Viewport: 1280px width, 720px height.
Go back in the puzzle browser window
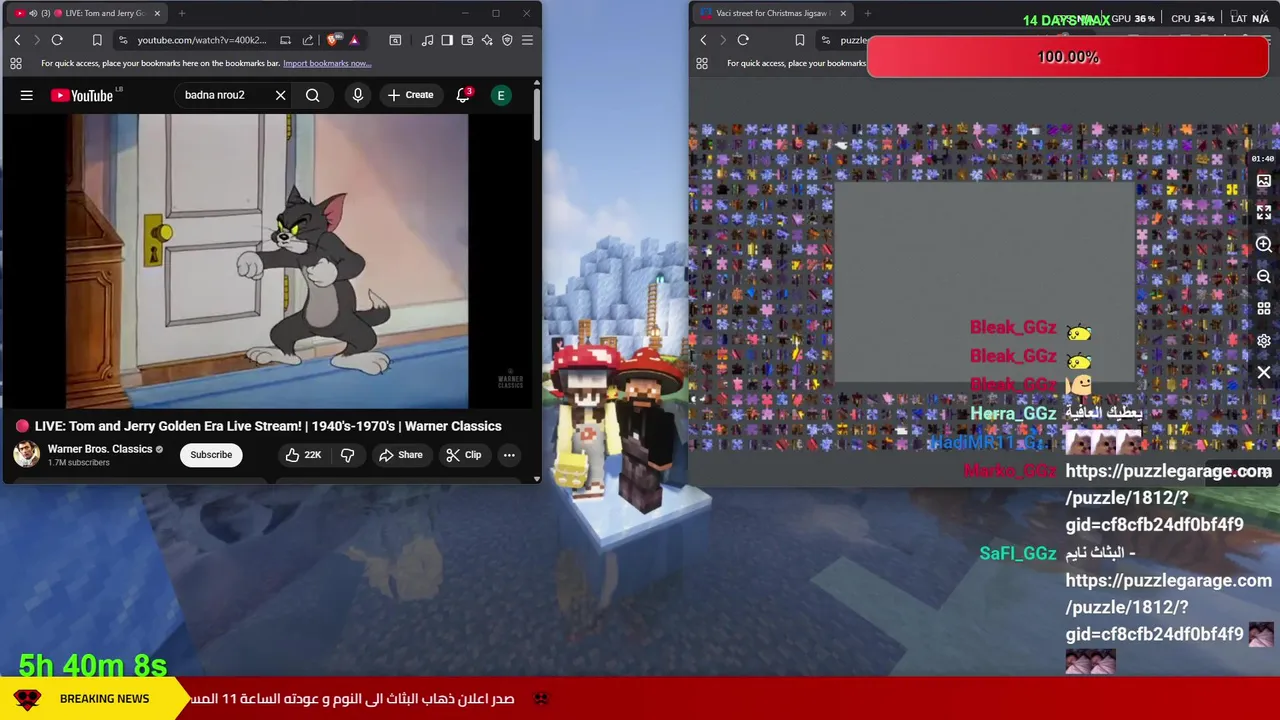pyautogui.click(x=703, y=40)
